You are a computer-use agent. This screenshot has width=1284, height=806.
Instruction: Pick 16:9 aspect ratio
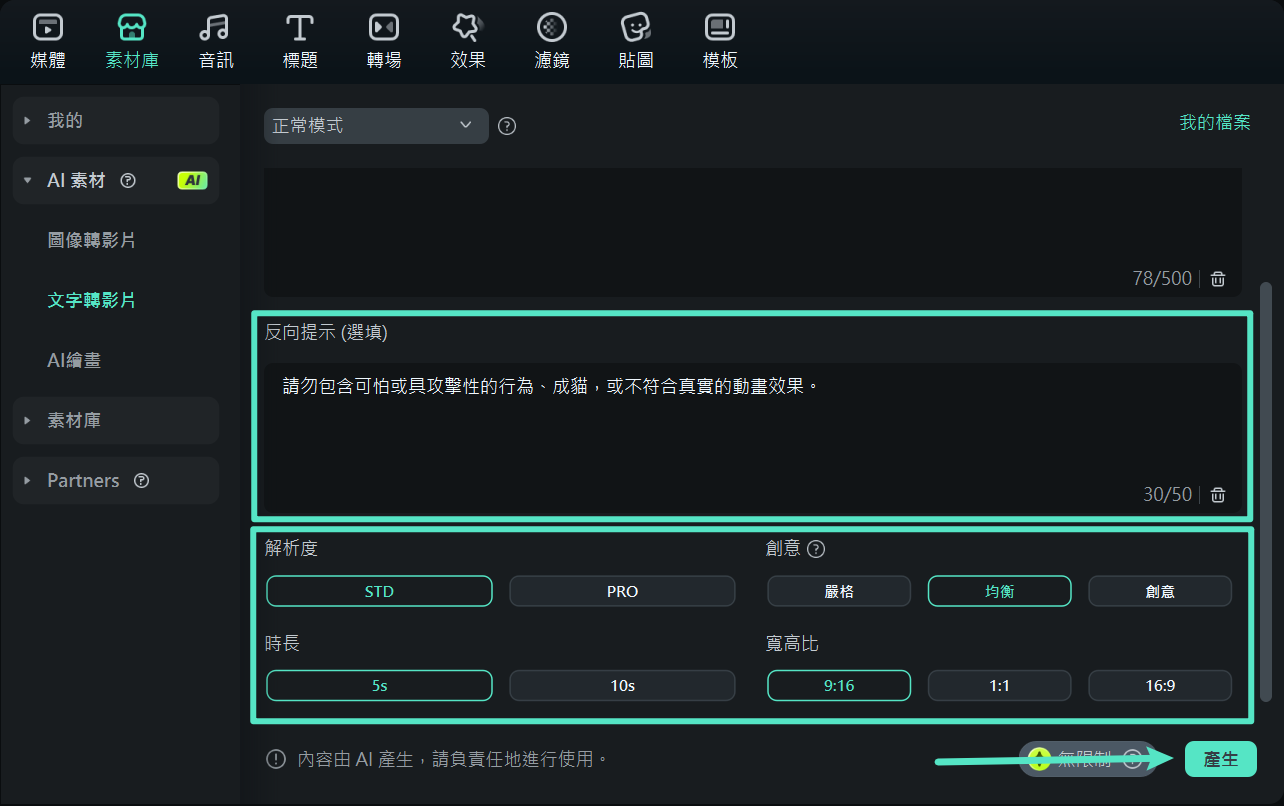point(1160,685)
